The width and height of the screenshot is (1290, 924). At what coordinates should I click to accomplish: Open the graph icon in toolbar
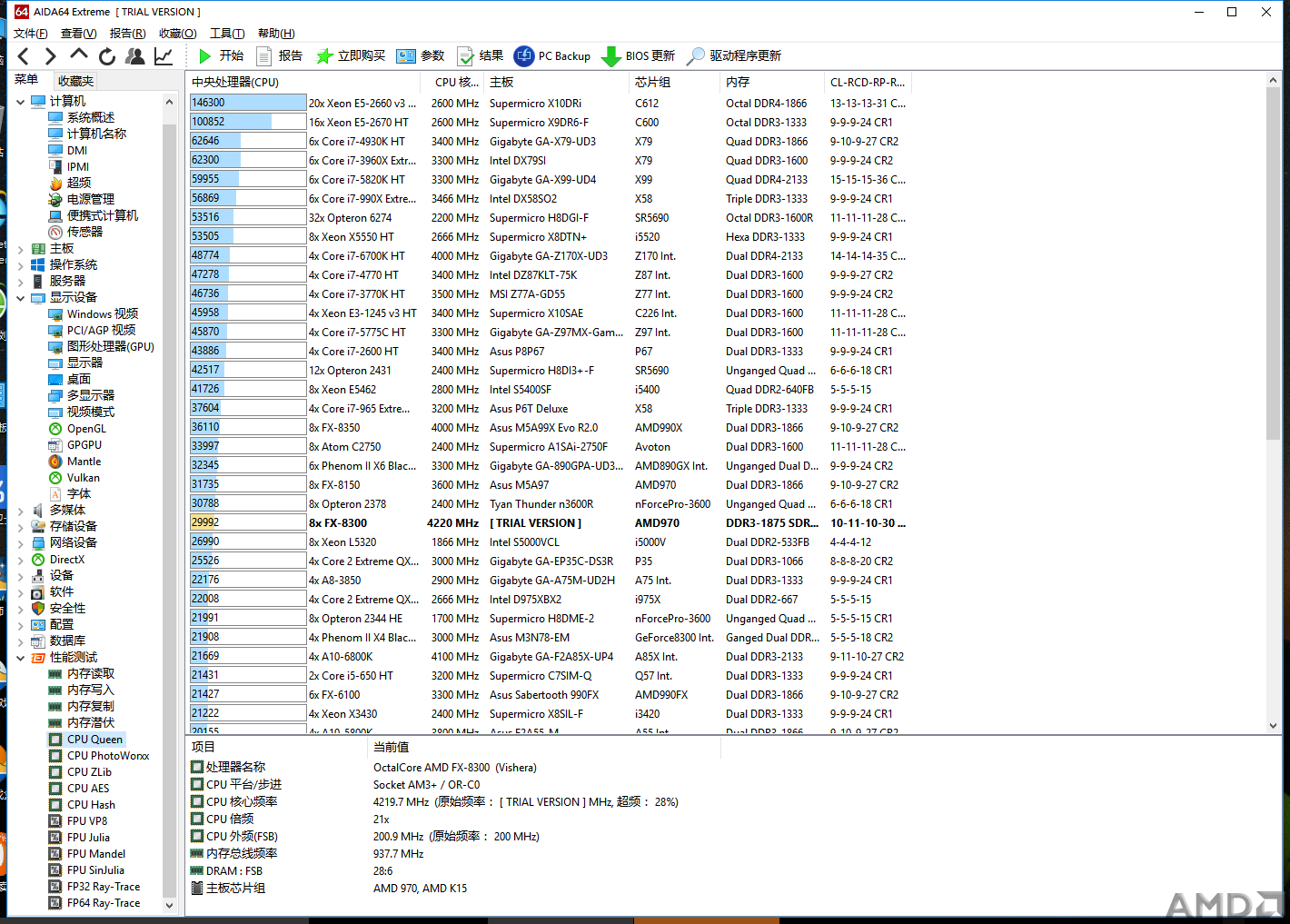[x=164, y=56]
